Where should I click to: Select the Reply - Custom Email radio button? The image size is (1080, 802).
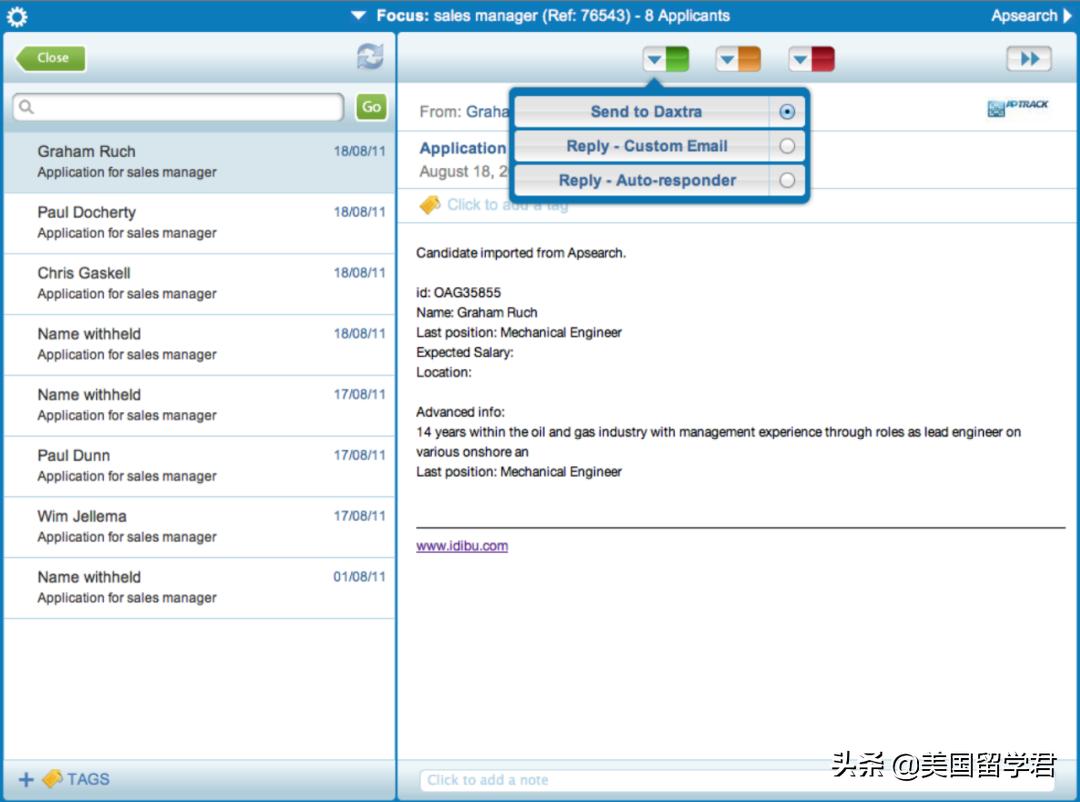click(787, 146)
